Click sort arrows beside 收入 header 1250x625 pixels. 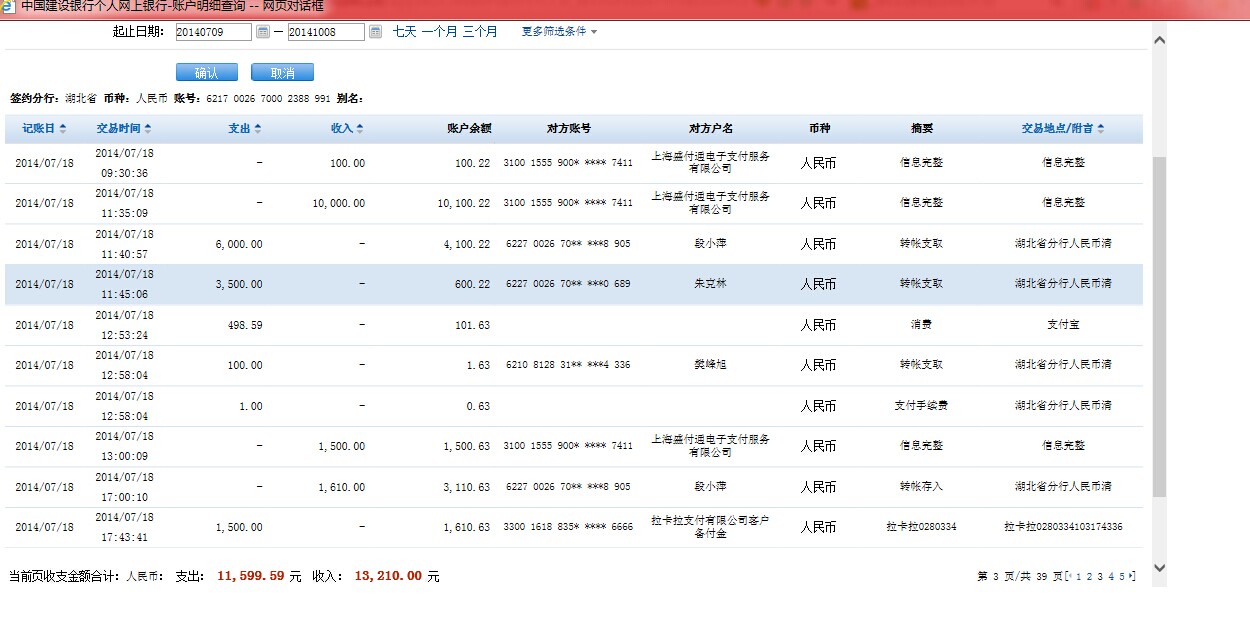coord(360,129)
